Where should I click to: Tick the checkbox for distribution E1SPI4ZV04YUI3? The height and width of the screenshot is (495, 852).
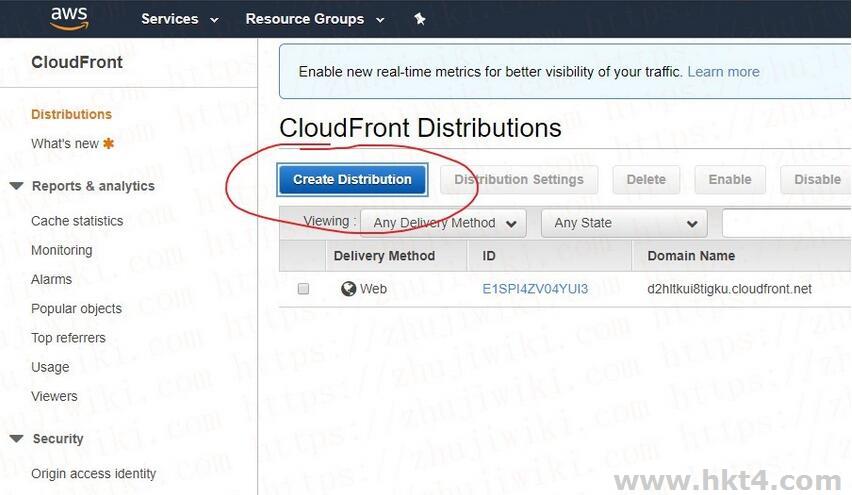303,289
